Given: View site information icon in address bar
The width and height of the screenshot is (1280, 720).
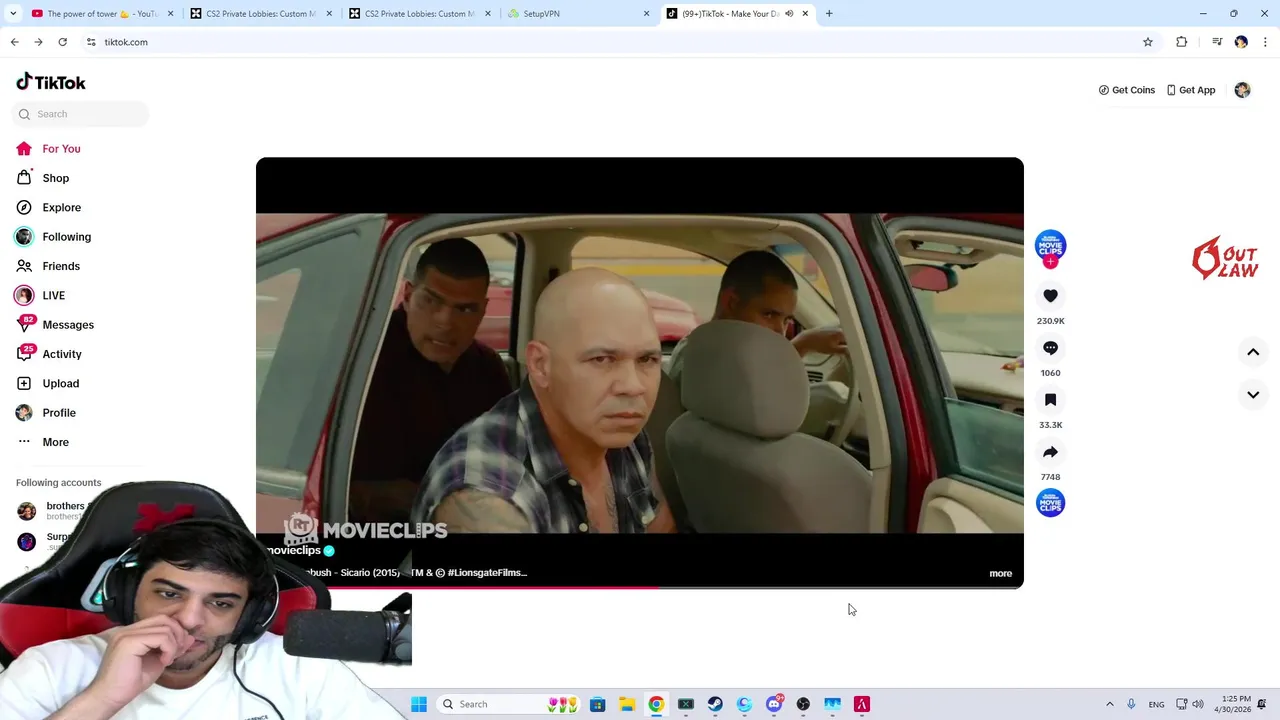Looking at the screenshot, I should [x=91, y=42].
